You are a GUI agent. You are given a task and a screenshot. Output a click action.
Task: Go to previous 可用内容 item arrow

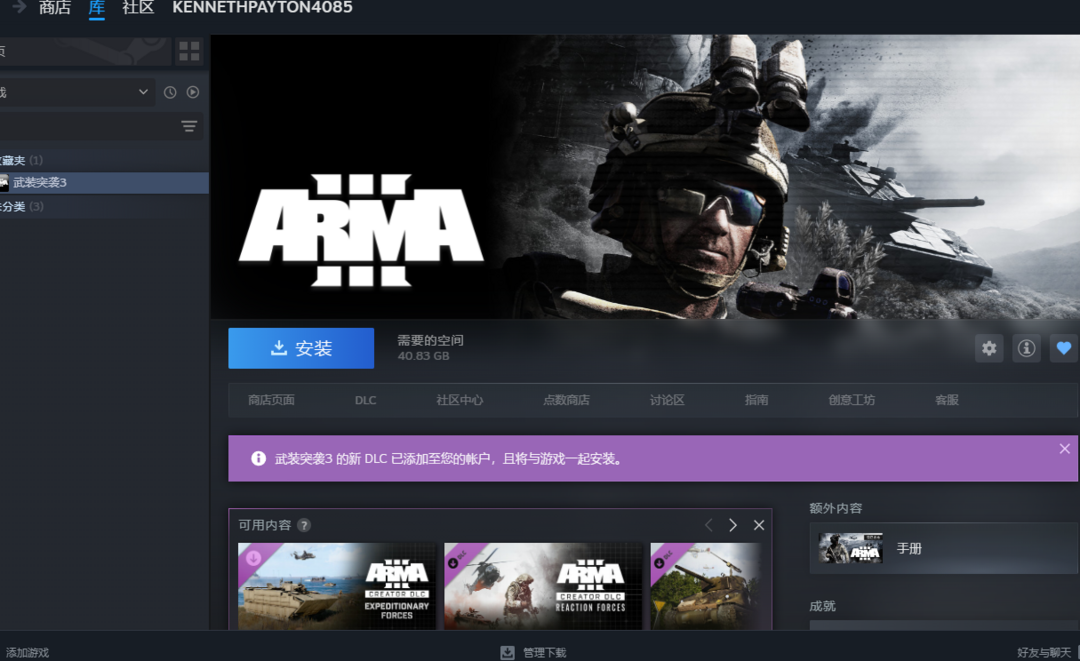click(x=709, y=525)
